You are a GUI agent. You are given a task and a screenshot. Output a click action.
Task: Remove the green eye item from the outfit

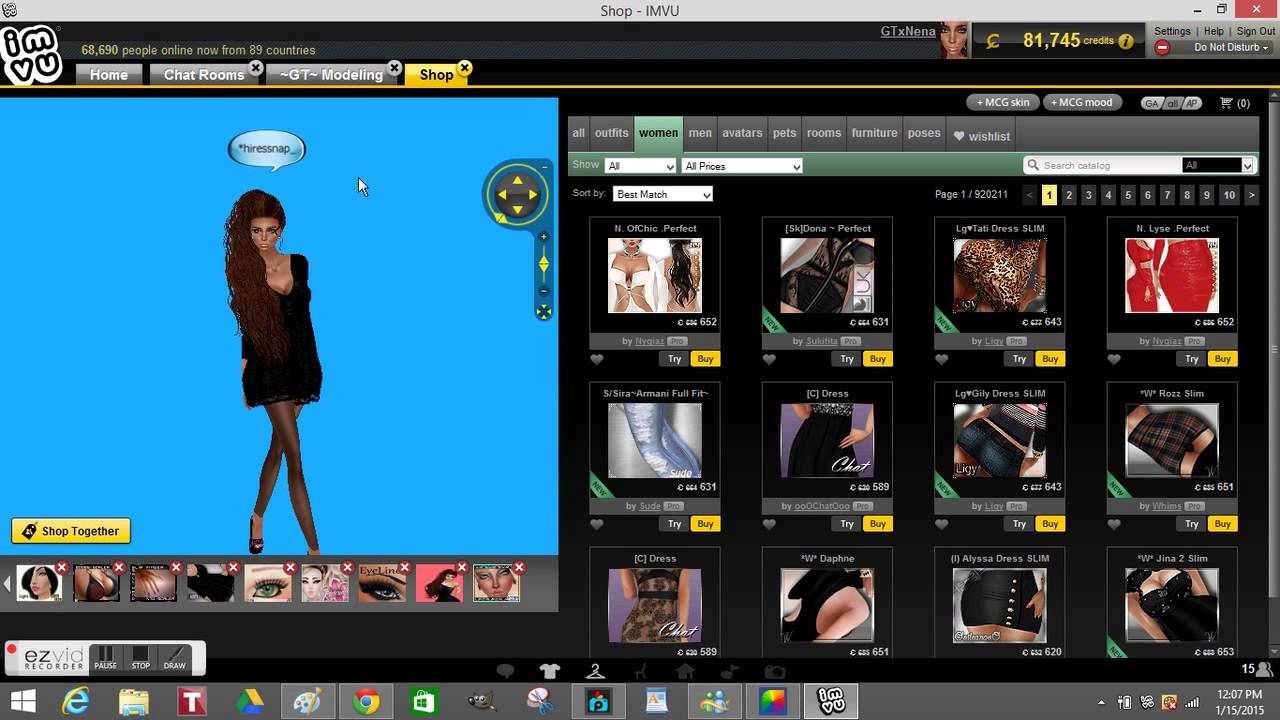tap(290, 567)
